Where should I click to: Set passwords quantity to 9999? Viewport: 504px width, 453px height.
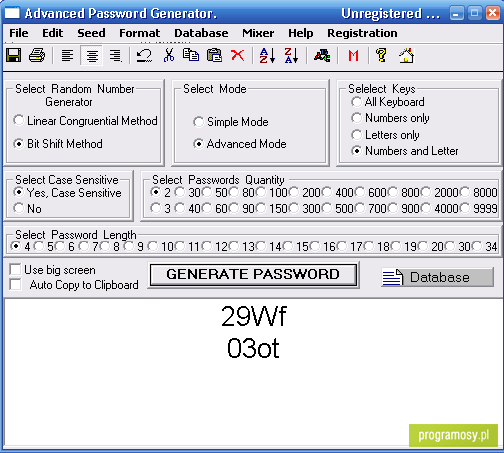(479, 209)
